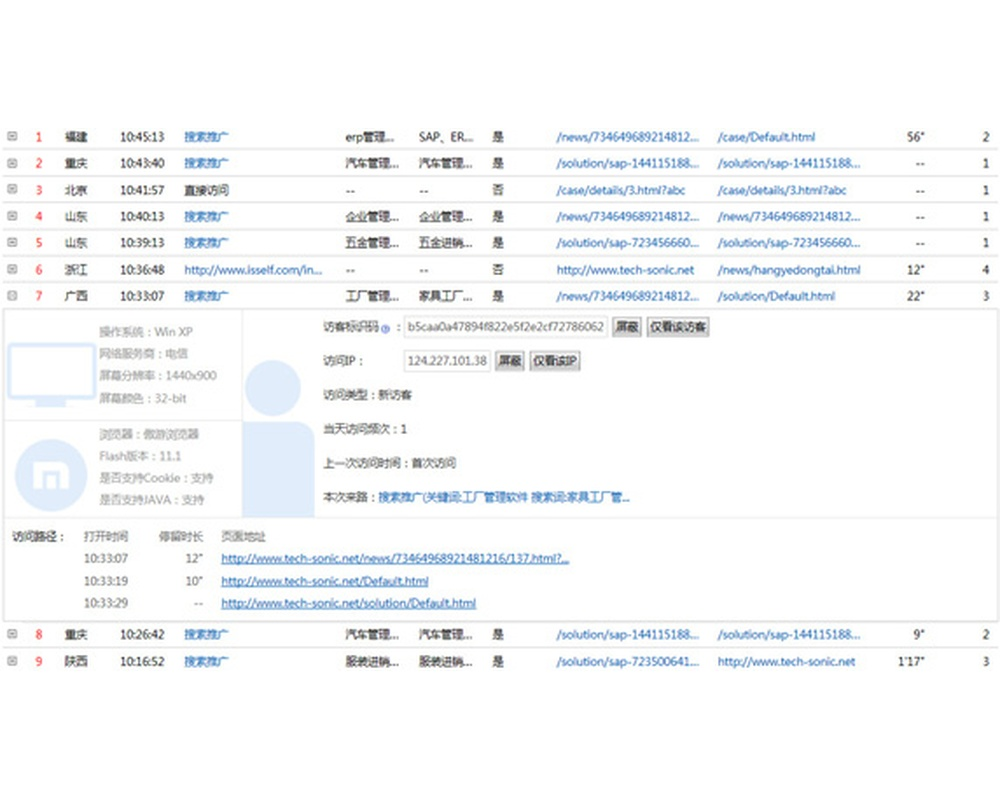Expand visitor row 1 from 福建
This screenshot has width=1000, height=800.
pyautogui.click(x=12, y=137)
